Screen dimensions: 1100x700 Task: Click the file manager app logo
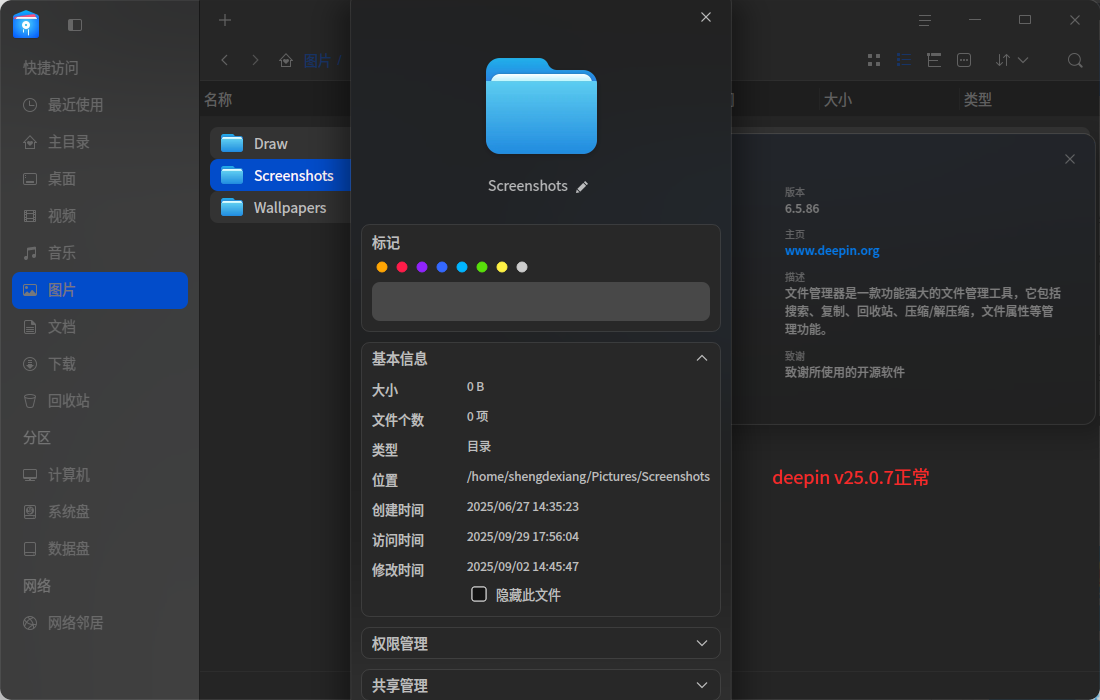(26, 25)
